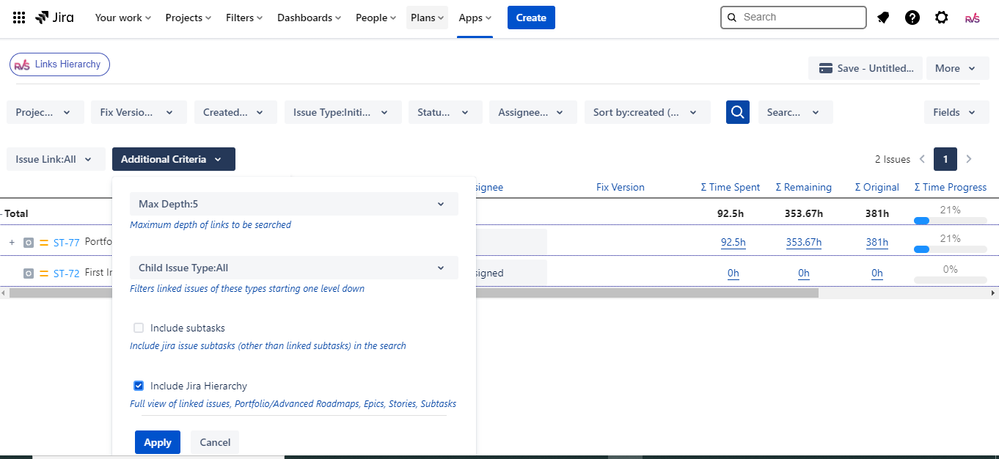This screenshot has width=999, height=459.
Task: Close the Additional Criteria dropdown
Action: click(173, 159)
